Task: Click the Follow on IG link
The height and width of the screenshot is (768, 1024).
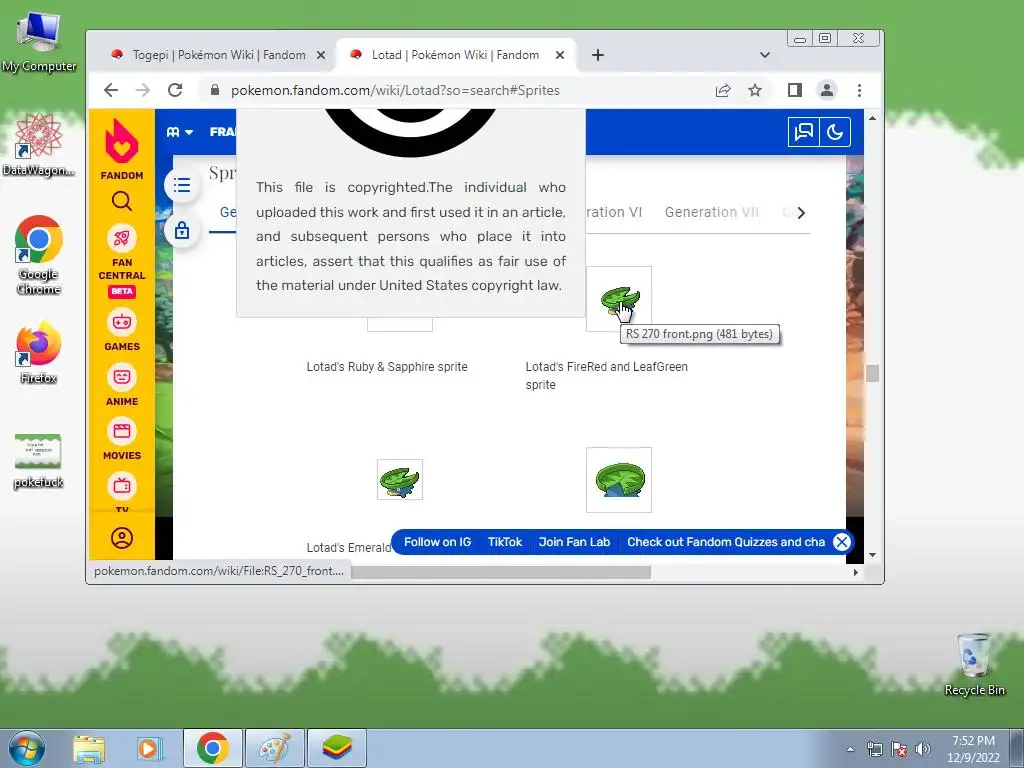Action: 437,542
